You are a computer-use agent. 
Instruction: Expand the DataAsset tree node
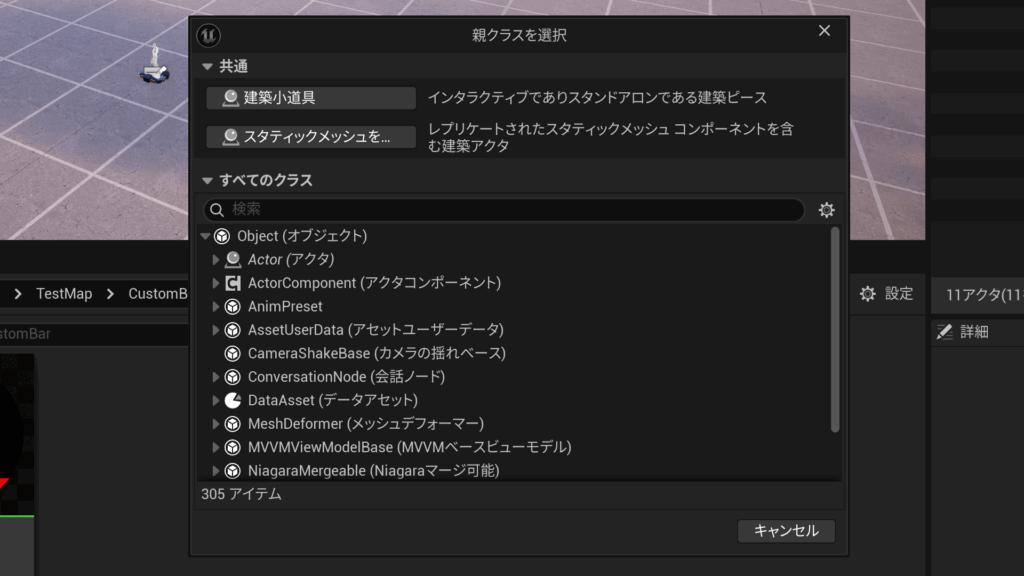pos(216,400)
